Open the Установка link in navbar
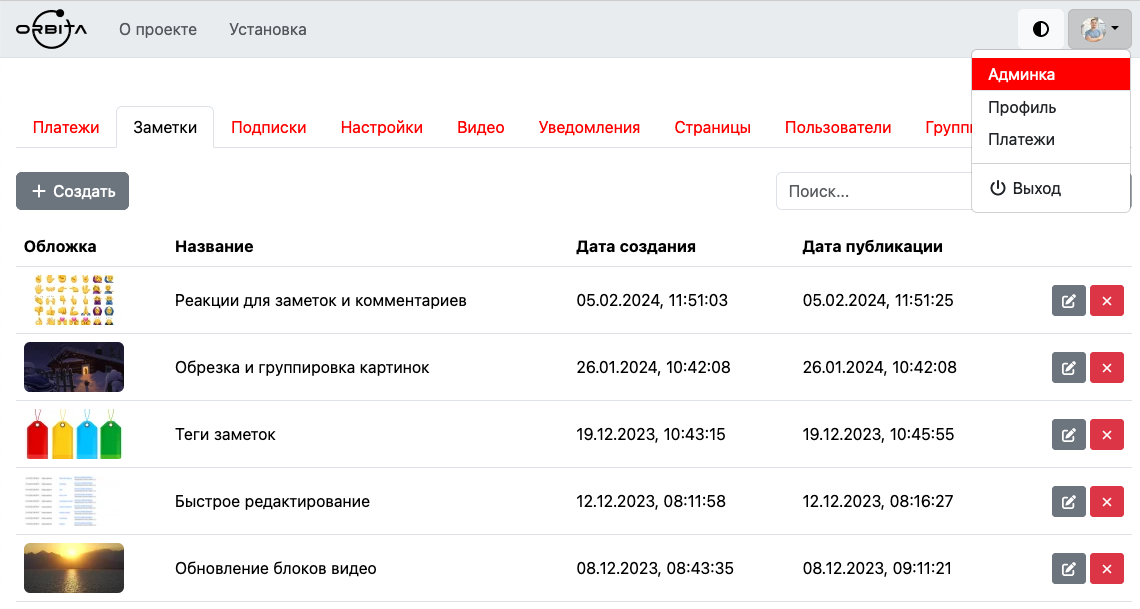1140x609 pixels. tap(267, 29)
